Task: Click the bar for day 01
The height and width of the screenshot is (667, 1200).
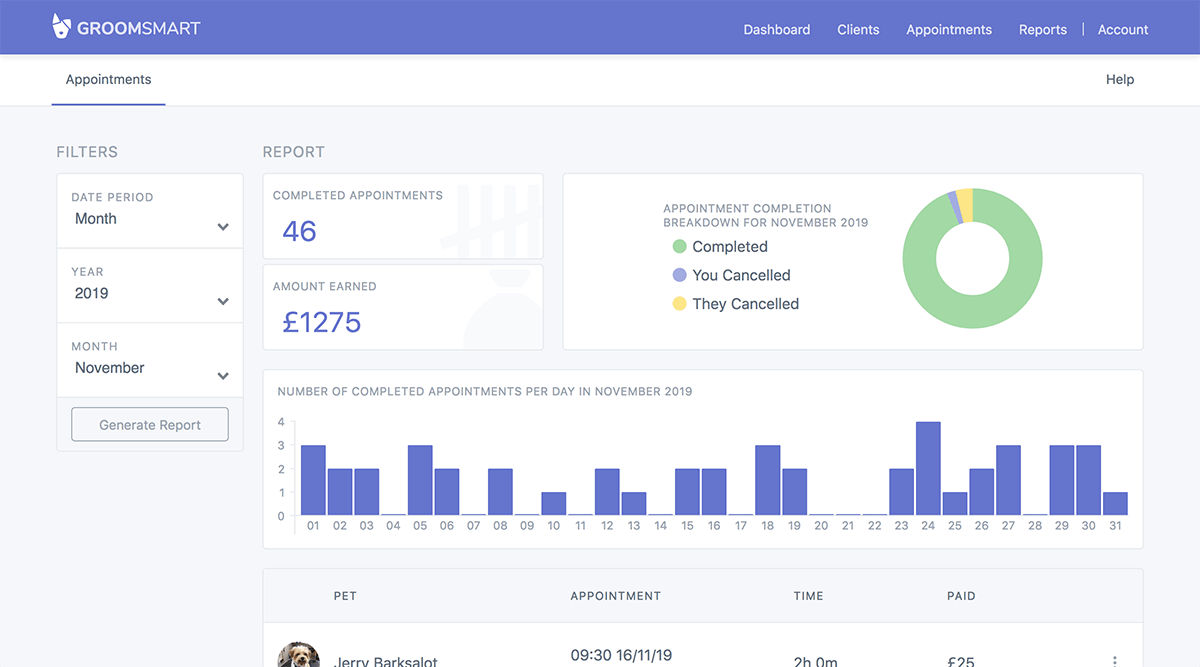Action: [313, 480]
